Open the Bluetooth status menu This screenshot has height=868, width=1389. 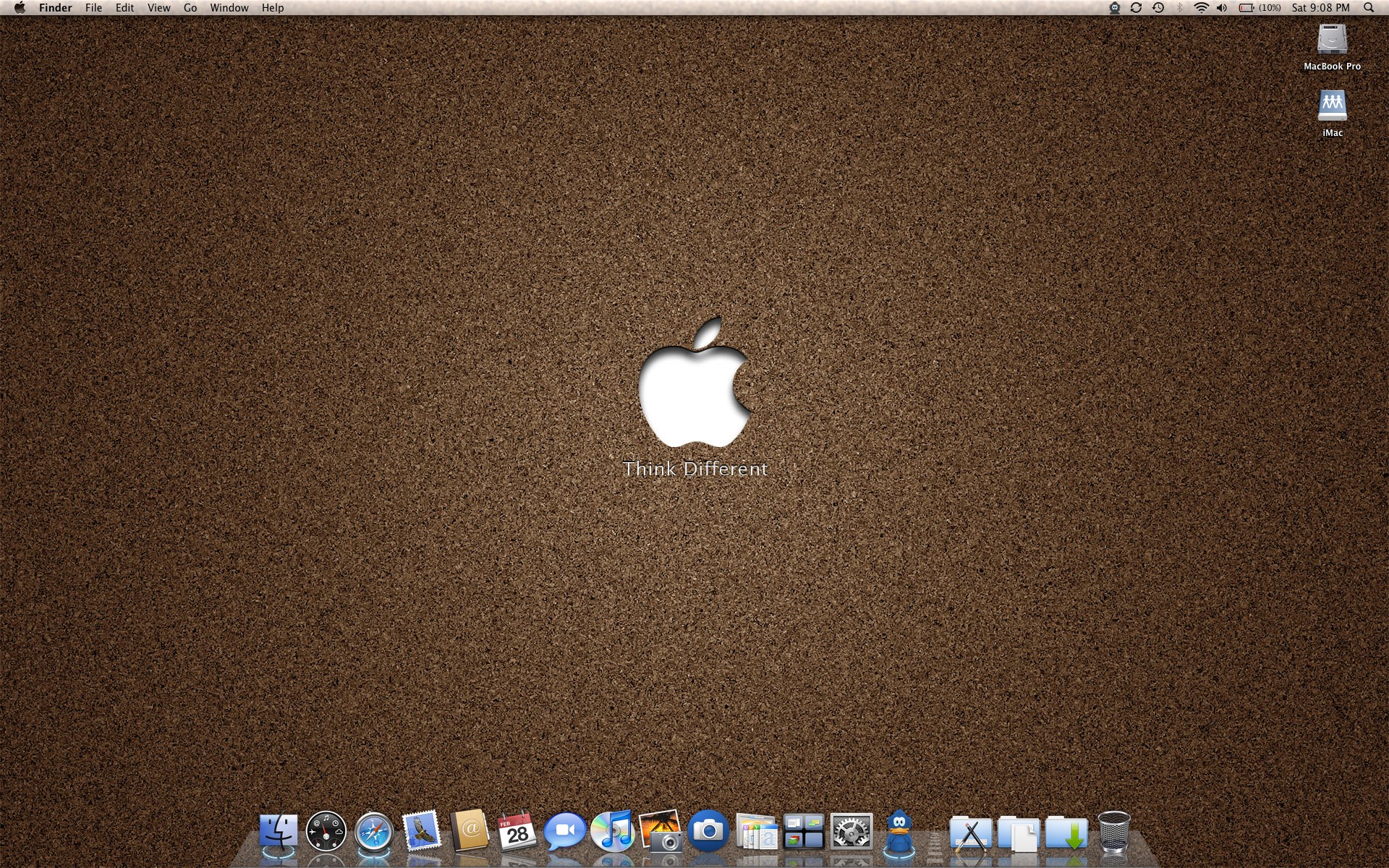[1179, 8]
